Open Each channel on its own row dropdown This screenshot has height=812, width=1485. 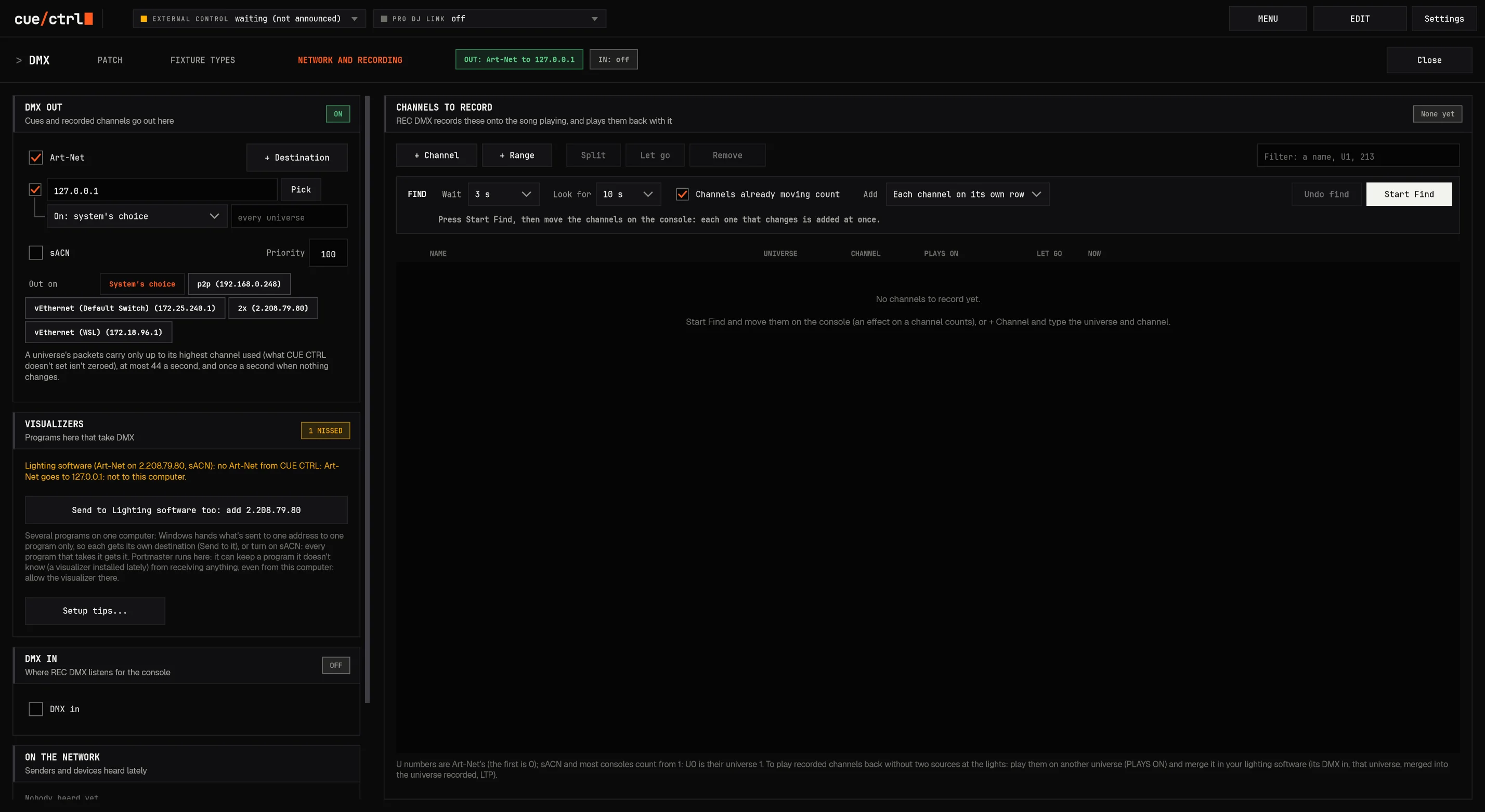click(x=967, y=194)
